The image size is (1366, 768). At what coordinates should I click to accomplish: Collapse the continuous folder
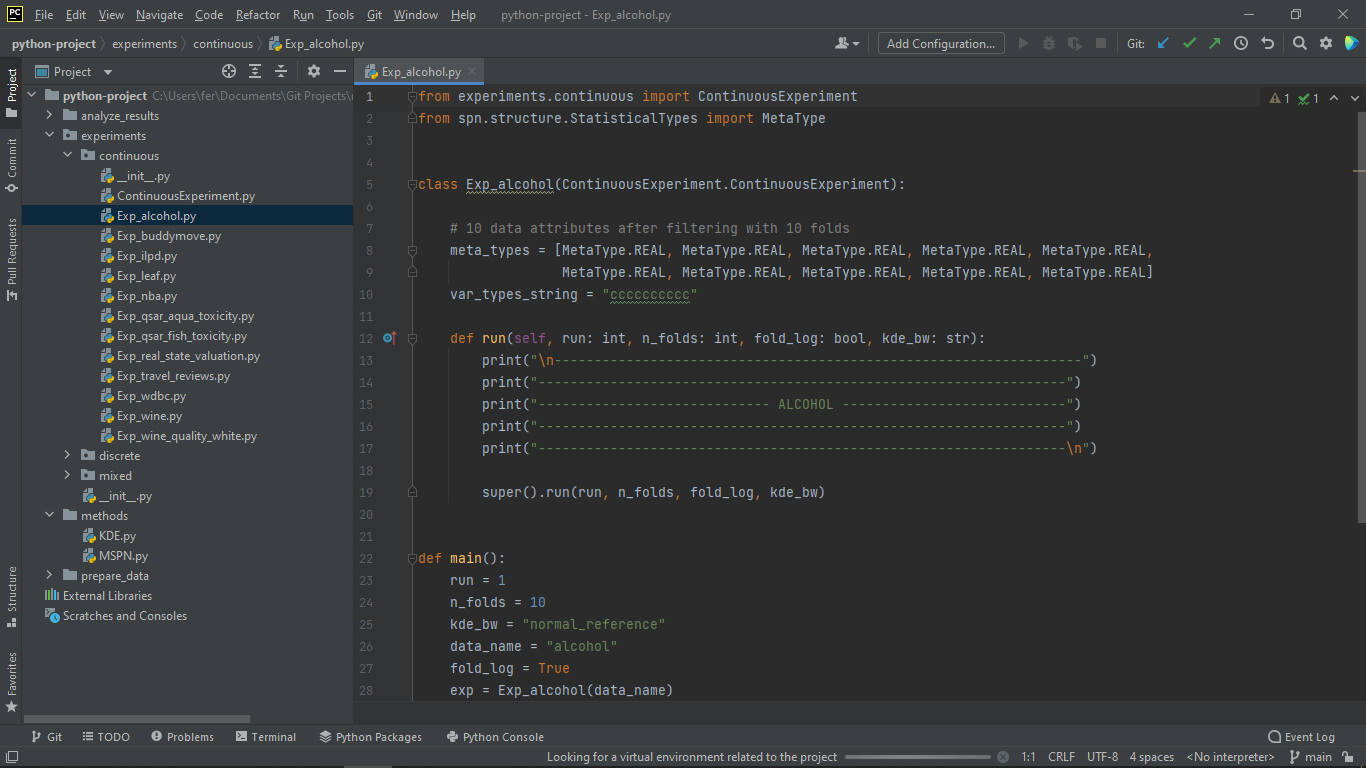click(67, 156)
